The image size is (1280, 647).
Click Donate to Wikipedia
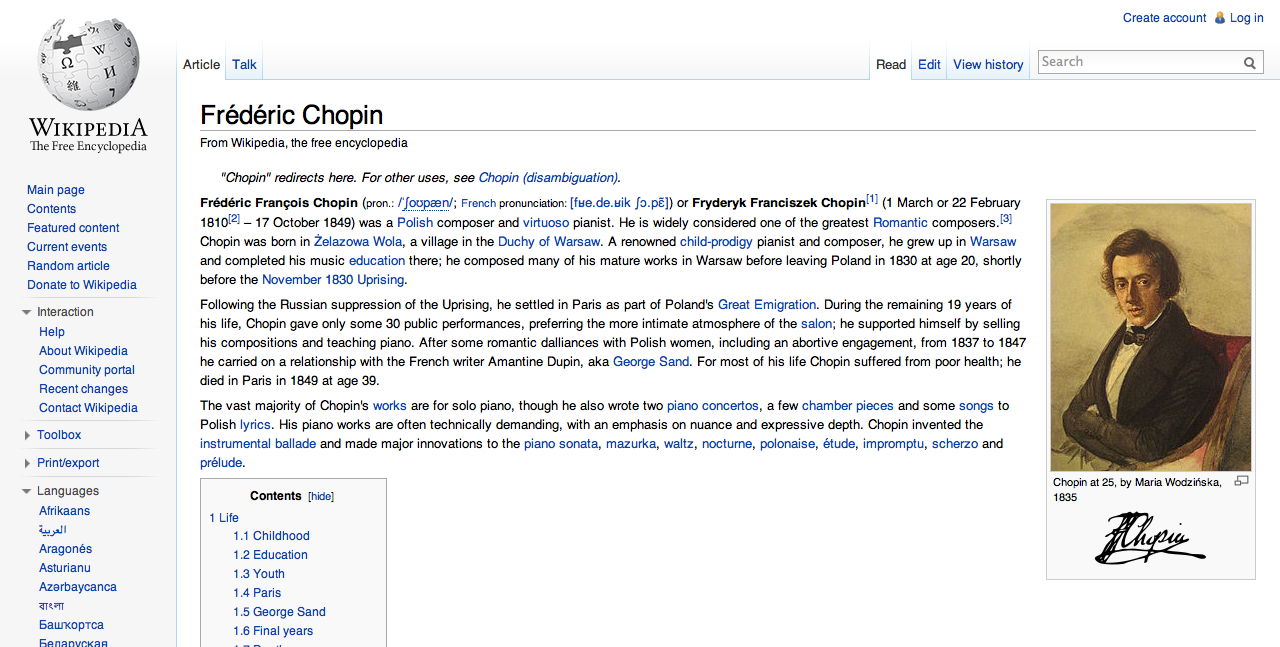pos(82,285)
